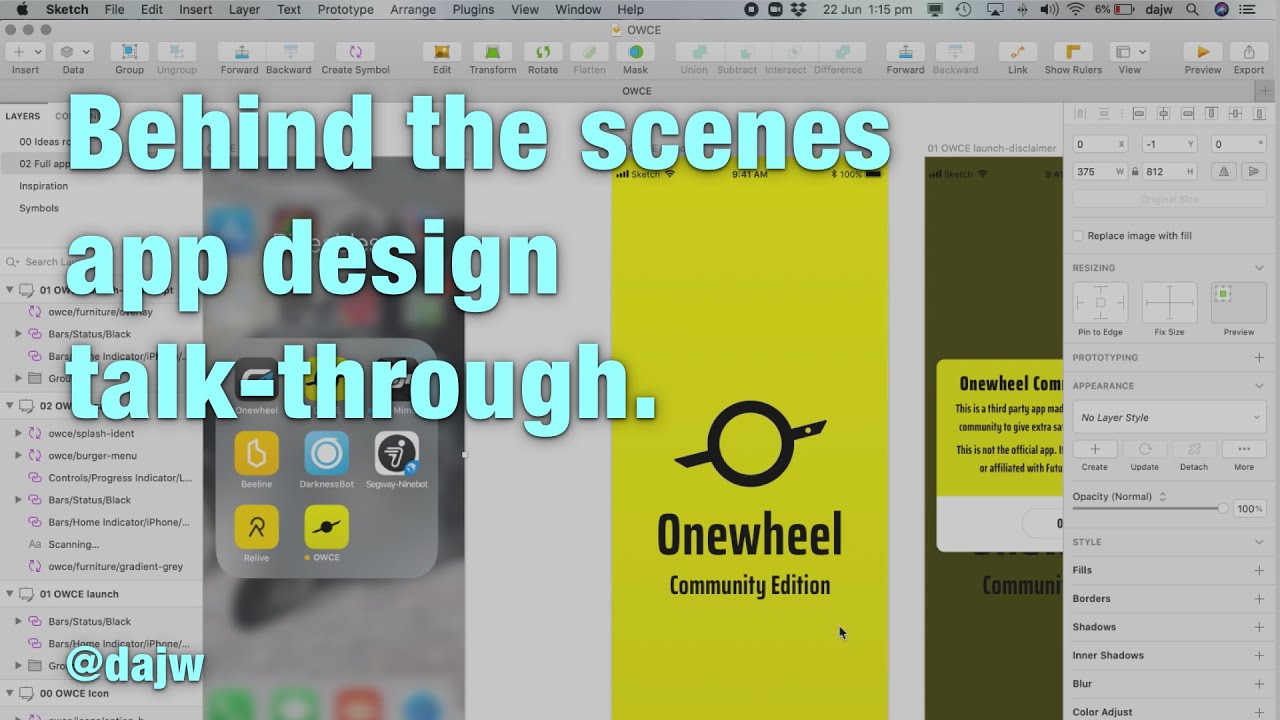
Task: Click the Update layer style button
Action: pyautogui.click(x=1145, y=450)
